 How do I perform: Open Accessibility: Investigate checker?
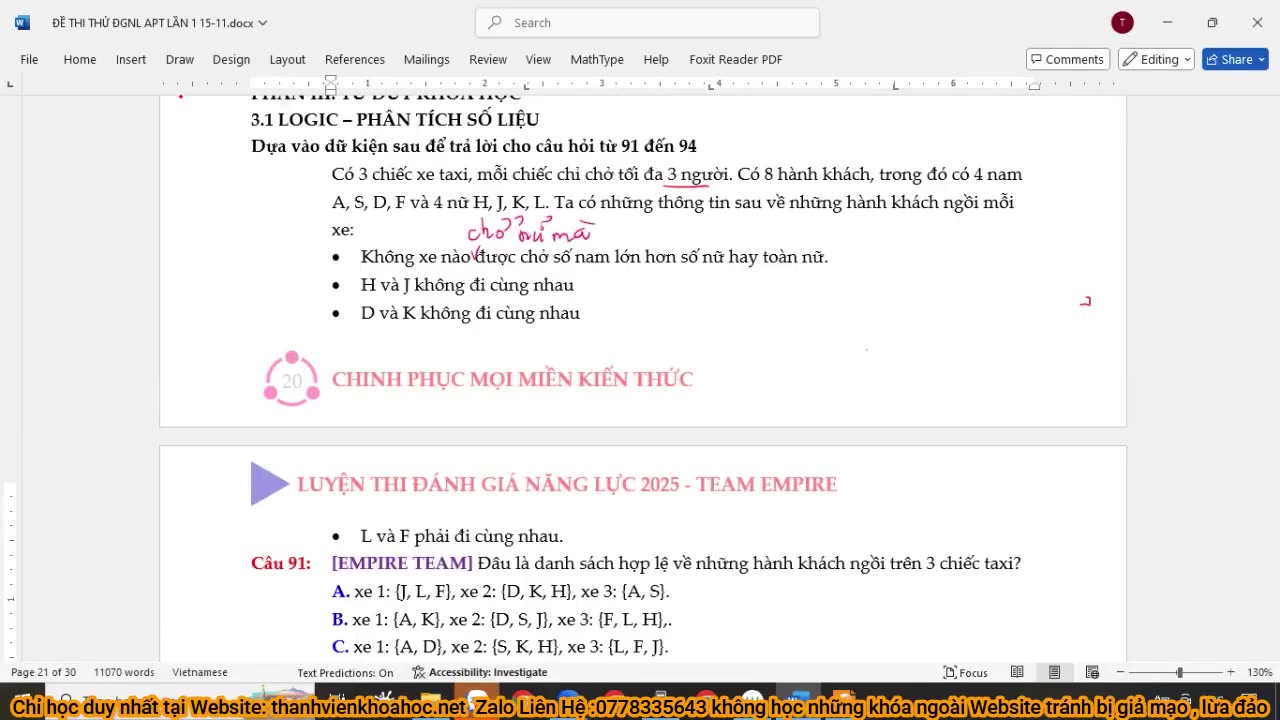[480, 672]
